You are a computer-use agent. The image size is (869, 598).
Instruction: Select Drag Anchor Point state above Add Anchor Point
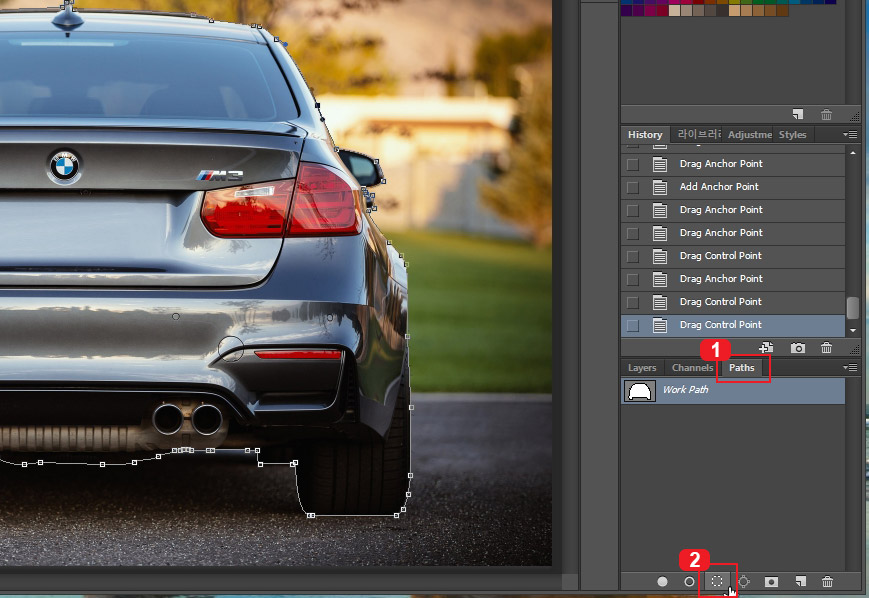pyautogui.click(x=733, y=163)
